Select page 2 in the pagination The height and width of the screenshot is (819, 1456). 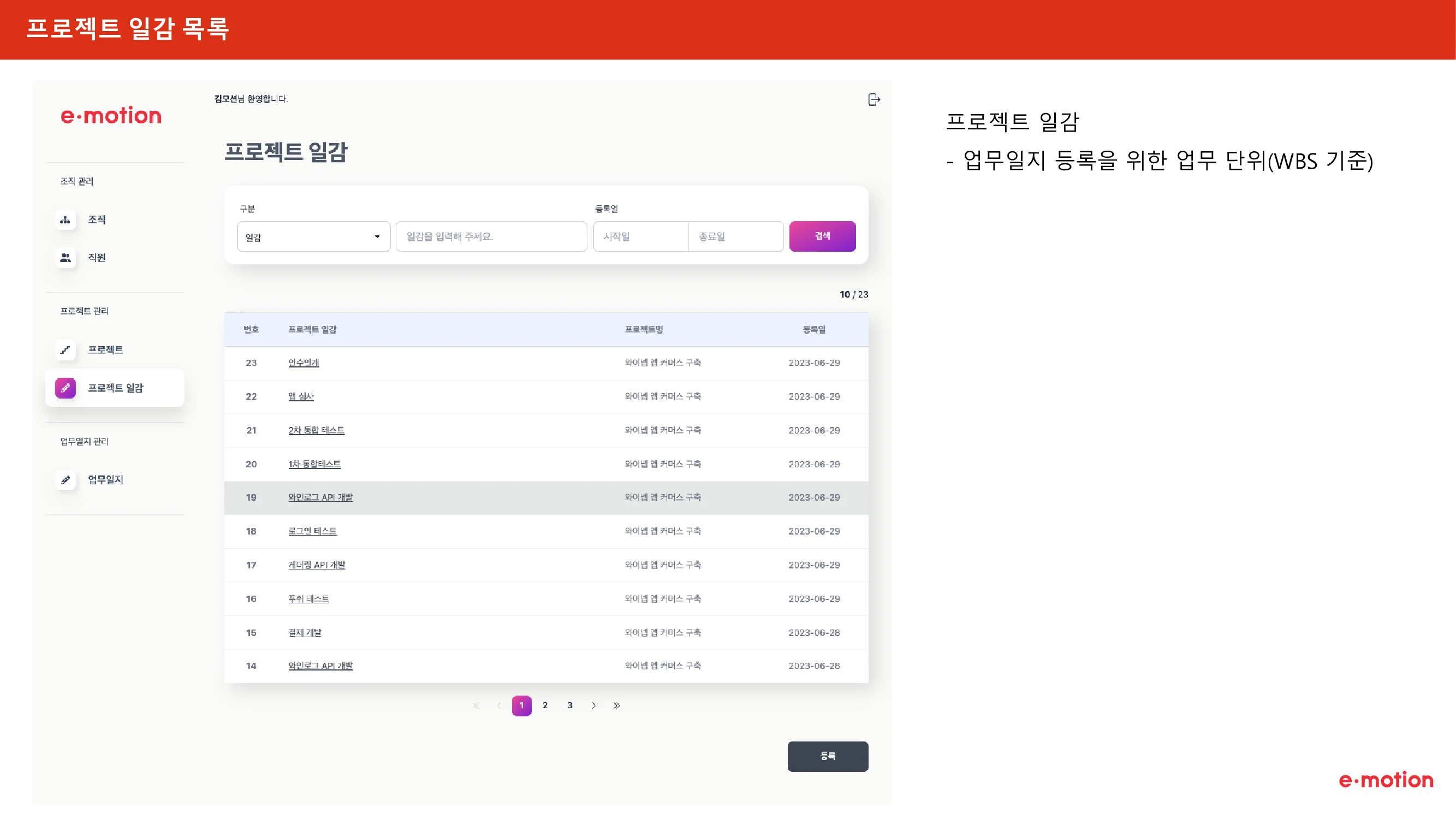tap(545, 705)
